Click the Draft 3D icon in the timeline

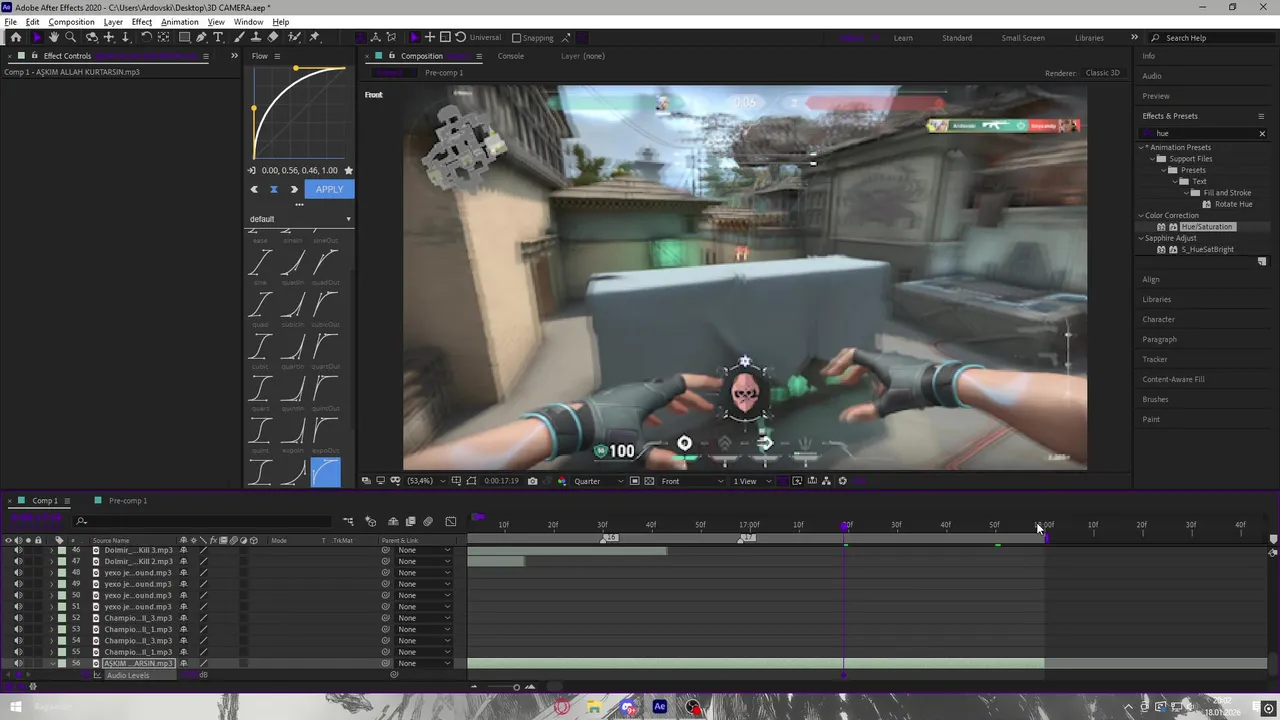point(370,521)
